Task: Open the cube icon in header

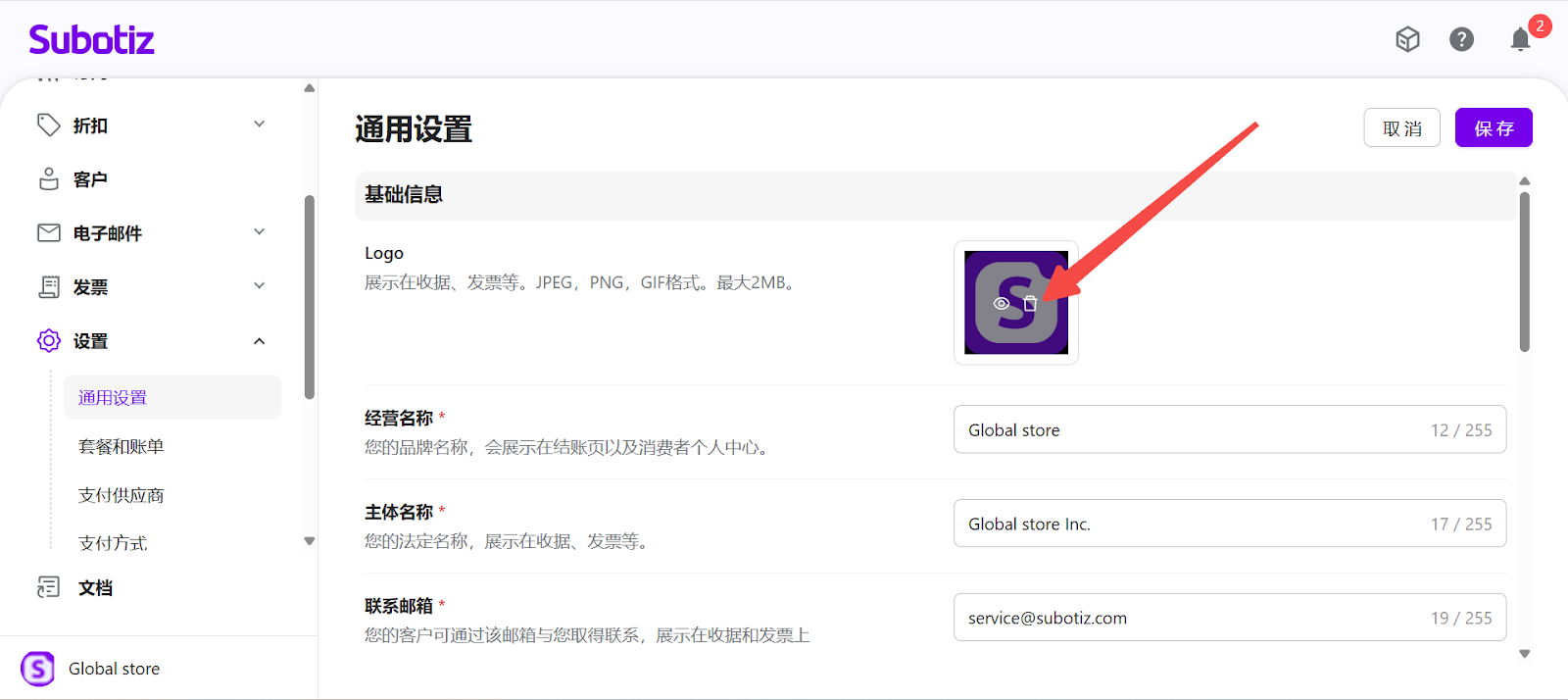Action: pyautogui.click(x=1407, y=39)
